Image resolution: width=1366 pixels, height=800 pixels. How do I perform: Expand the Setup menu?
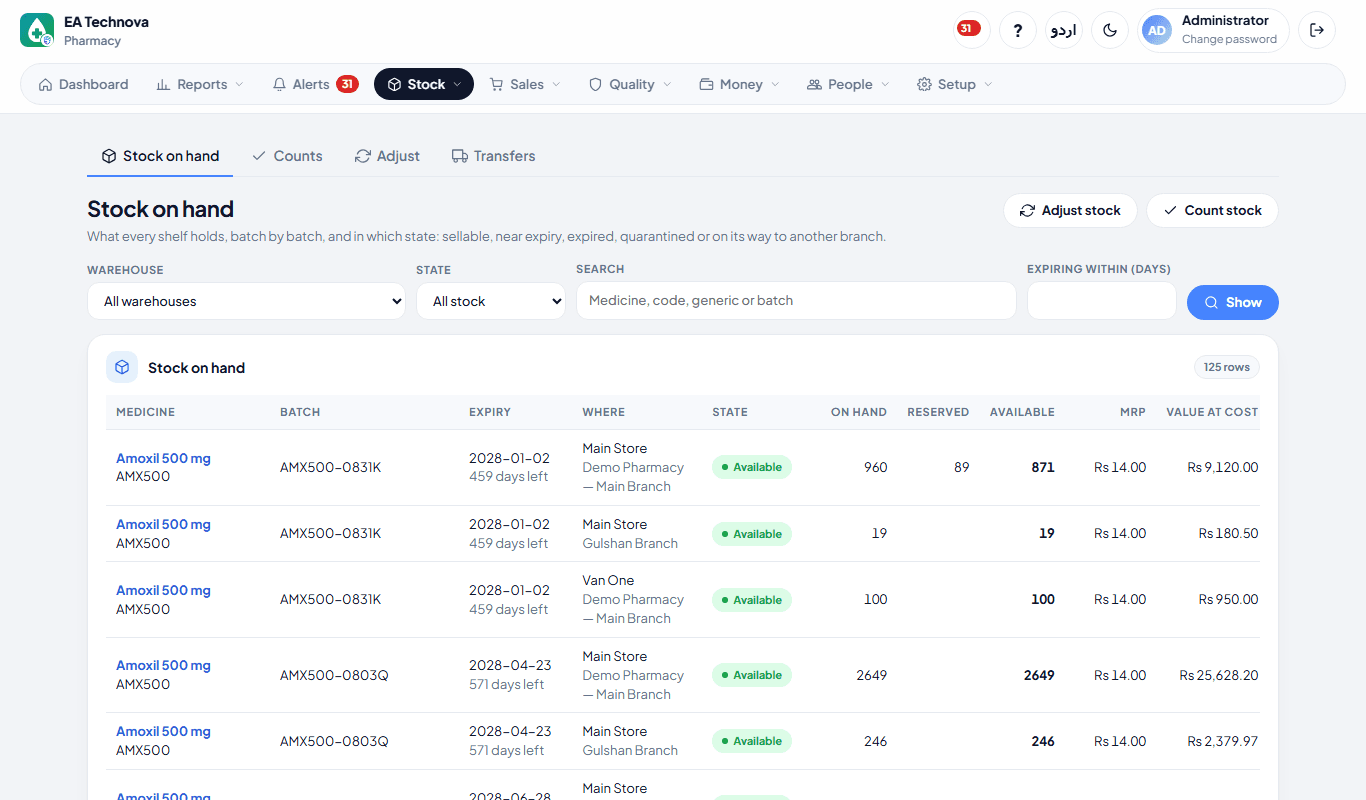click(955, 84)
